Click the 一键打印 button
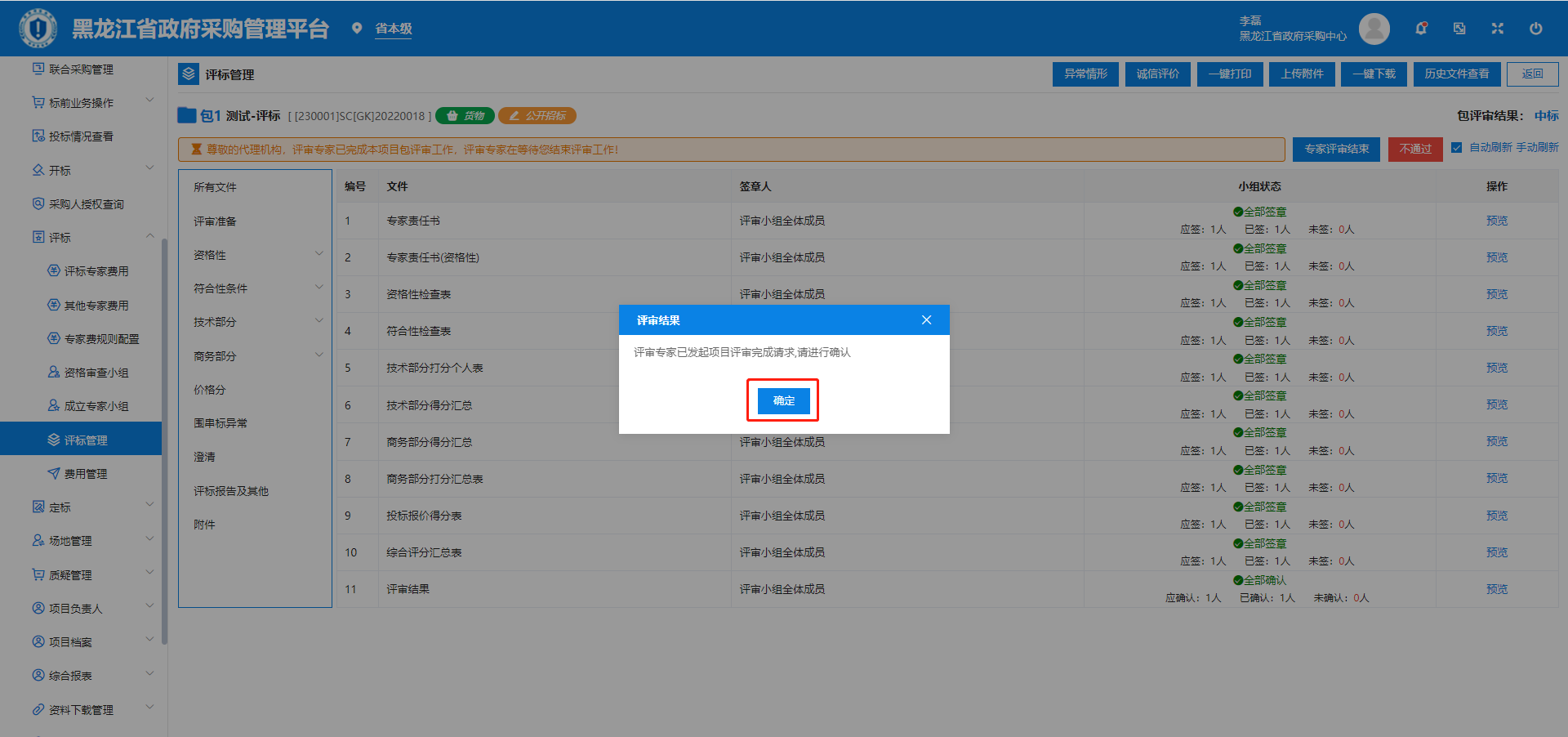The width and height of the screenshot is (1568, 737). pos(1230,74)
